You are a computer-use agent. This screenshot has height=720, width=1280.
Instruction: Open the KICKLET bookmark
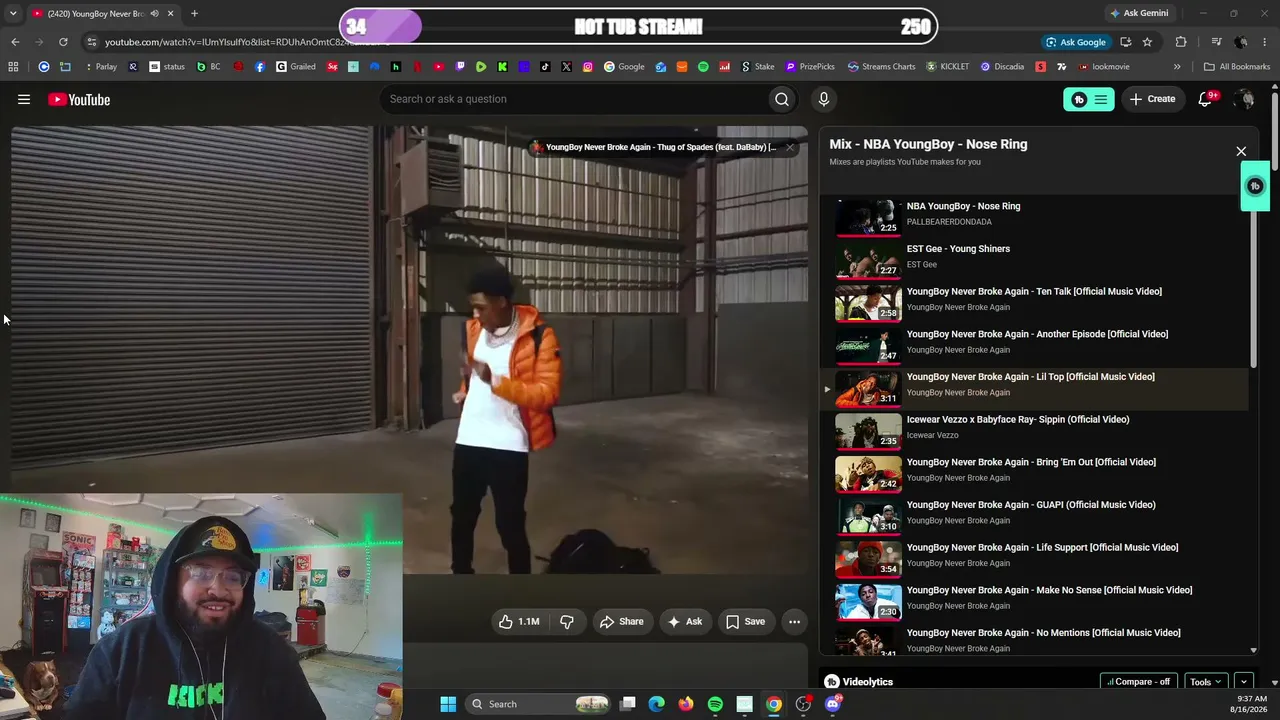pos(948,67)
